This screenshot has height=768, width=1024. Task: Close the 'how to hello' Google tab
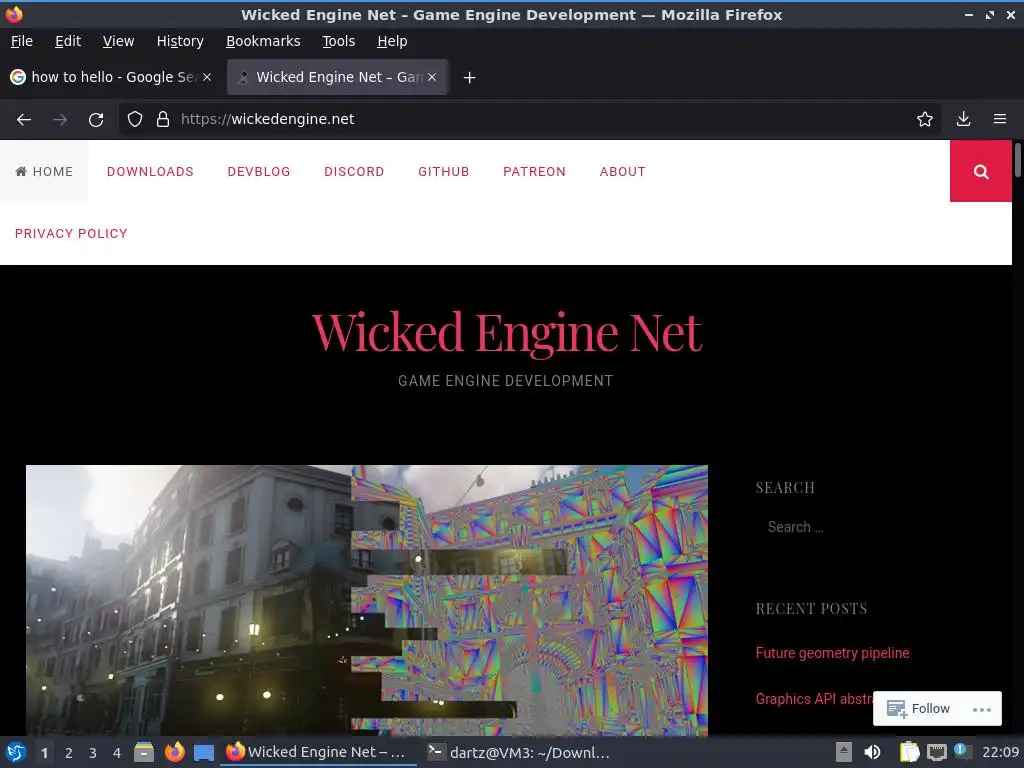click(207, 77)
